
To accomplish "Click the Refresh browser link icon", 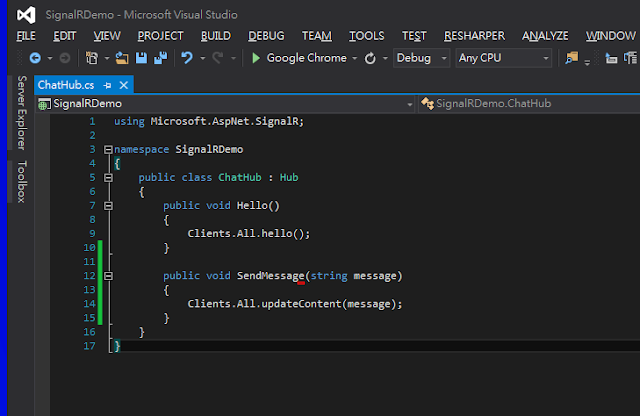I will point(370,58).
